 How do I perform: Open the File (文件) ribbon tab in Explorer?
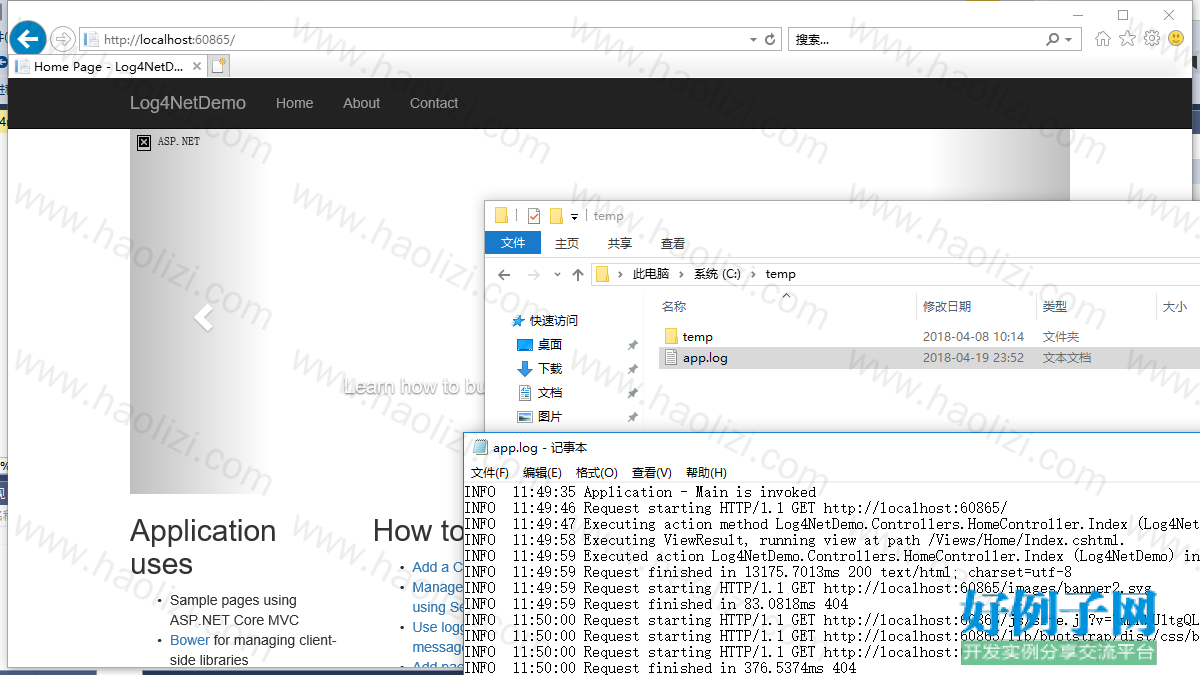pos(513,243)
